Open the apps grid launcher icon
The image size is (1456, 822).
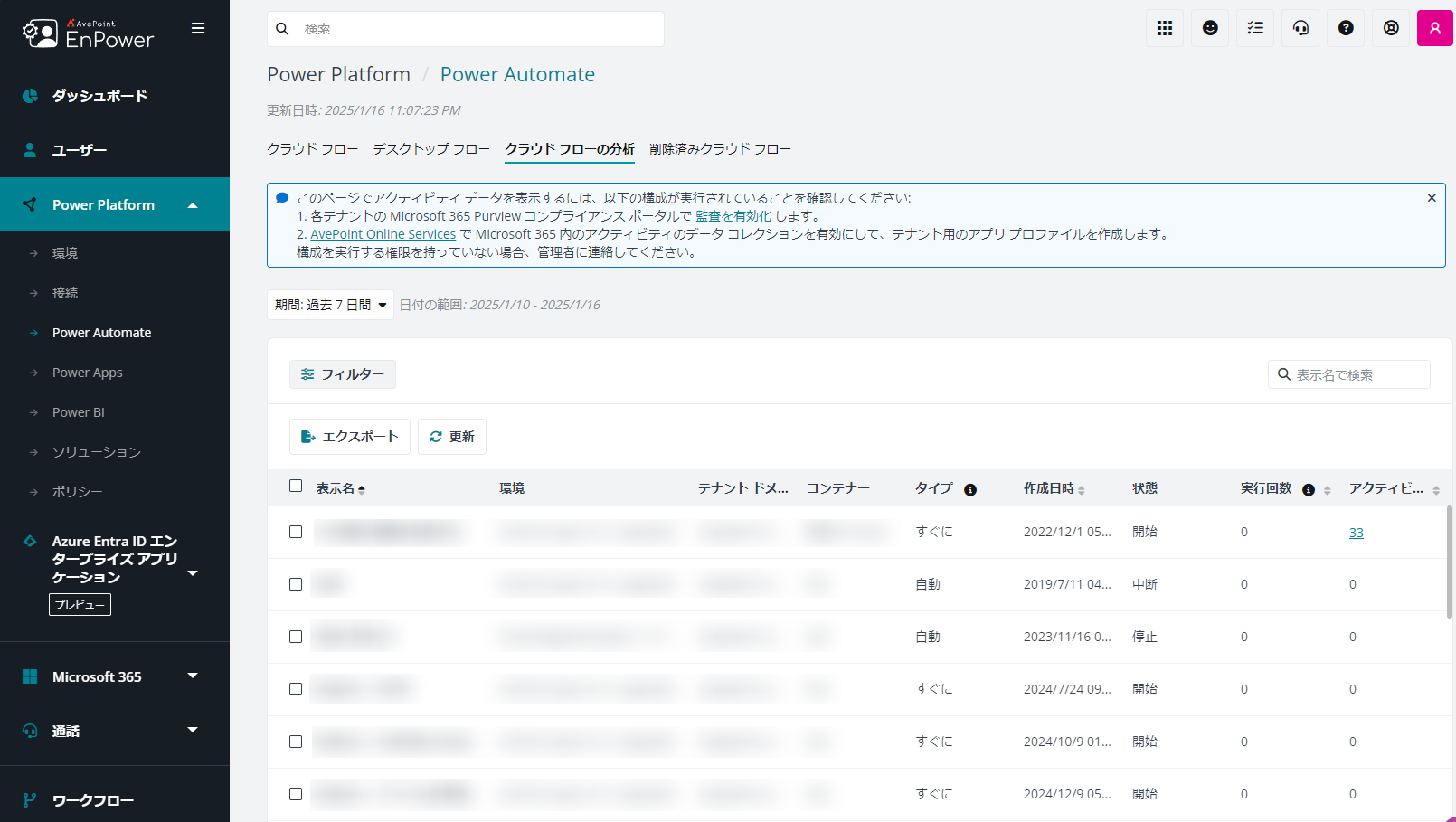coord(1165,28)
